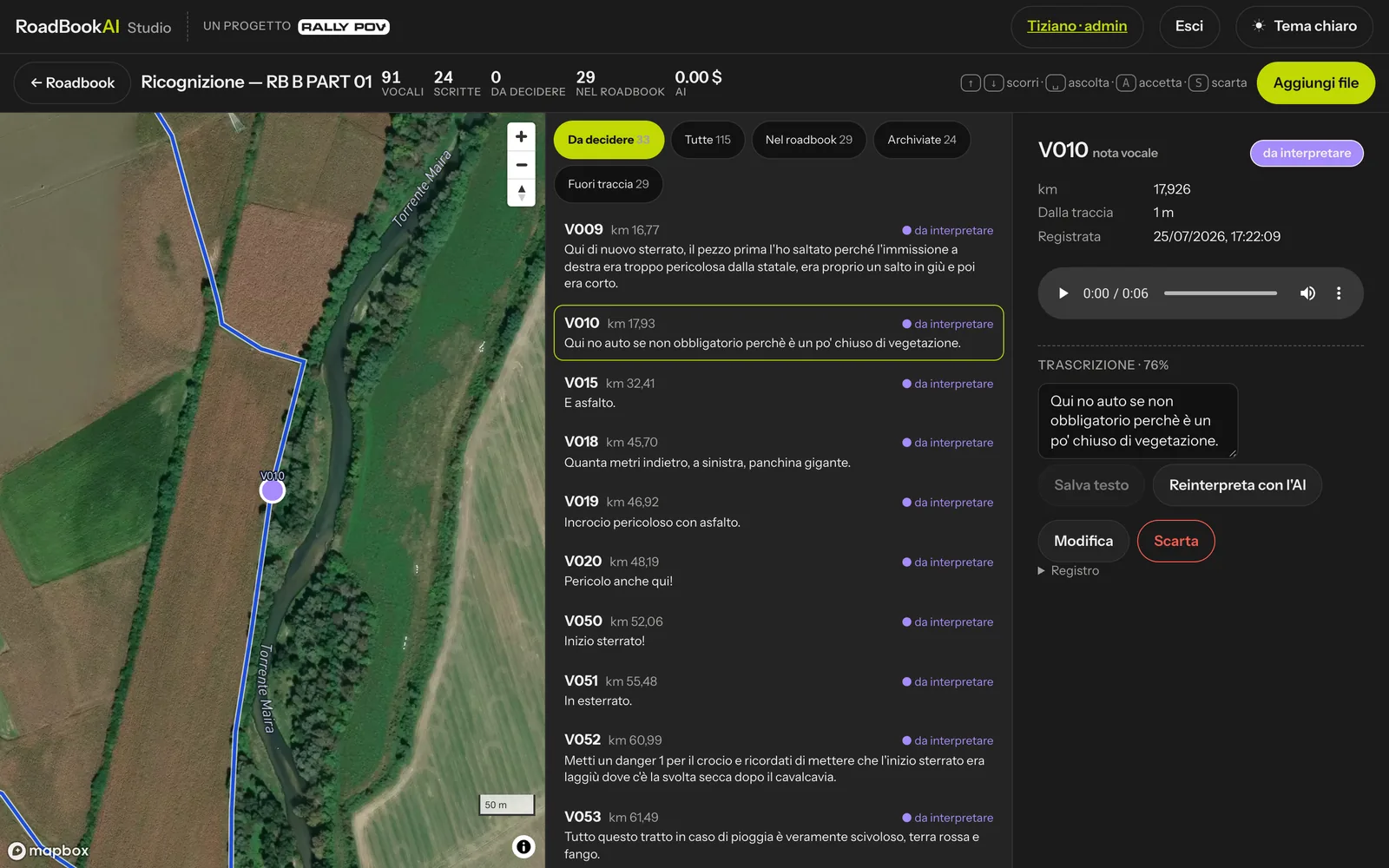Open audio player more options menu
Viewport: 1389px width, 868px height.
coord(1339,293)
